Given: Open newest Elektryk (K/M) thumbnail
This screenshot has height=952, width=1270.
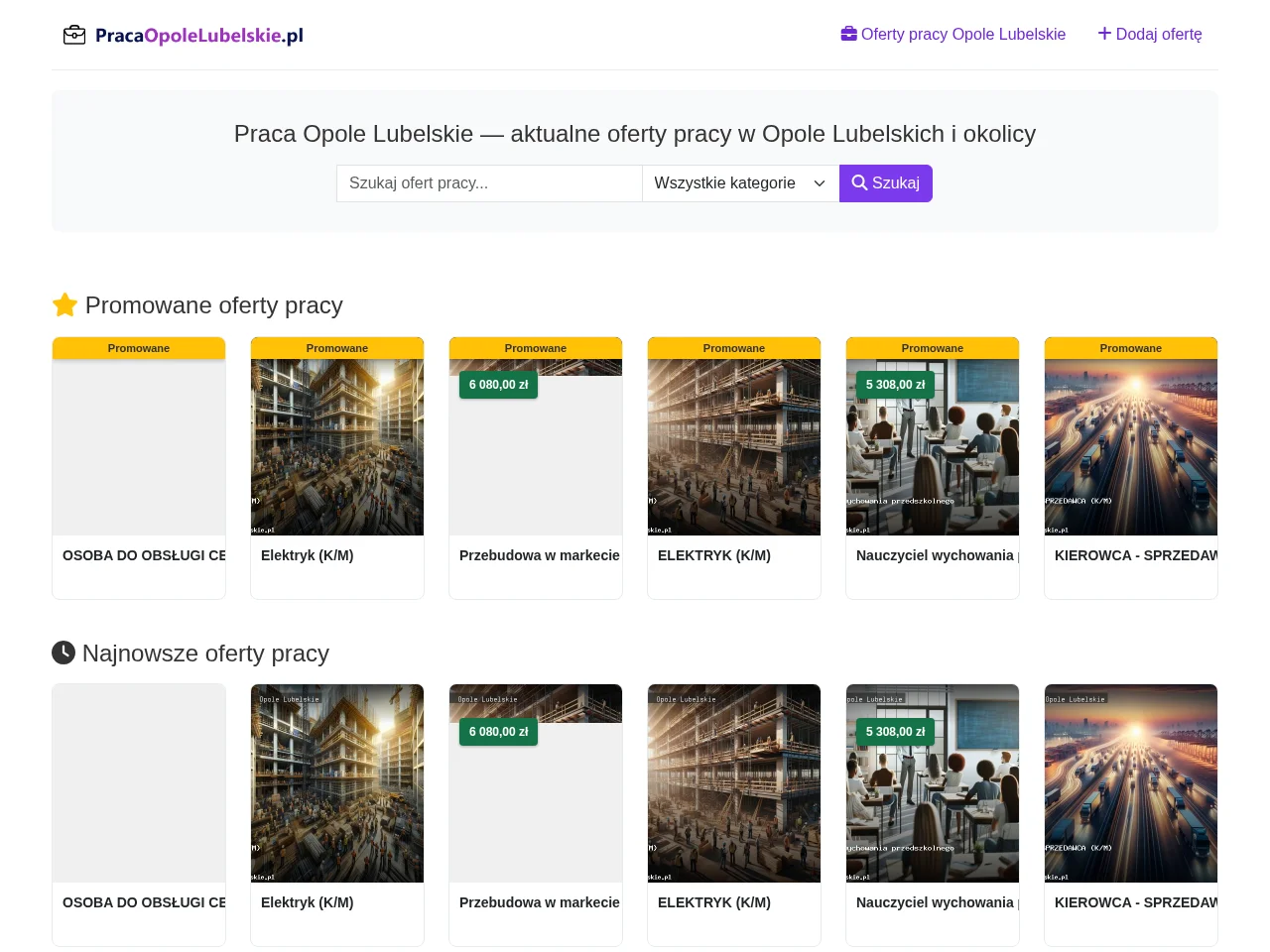Looking at the screenshot, I should point(337,783).
